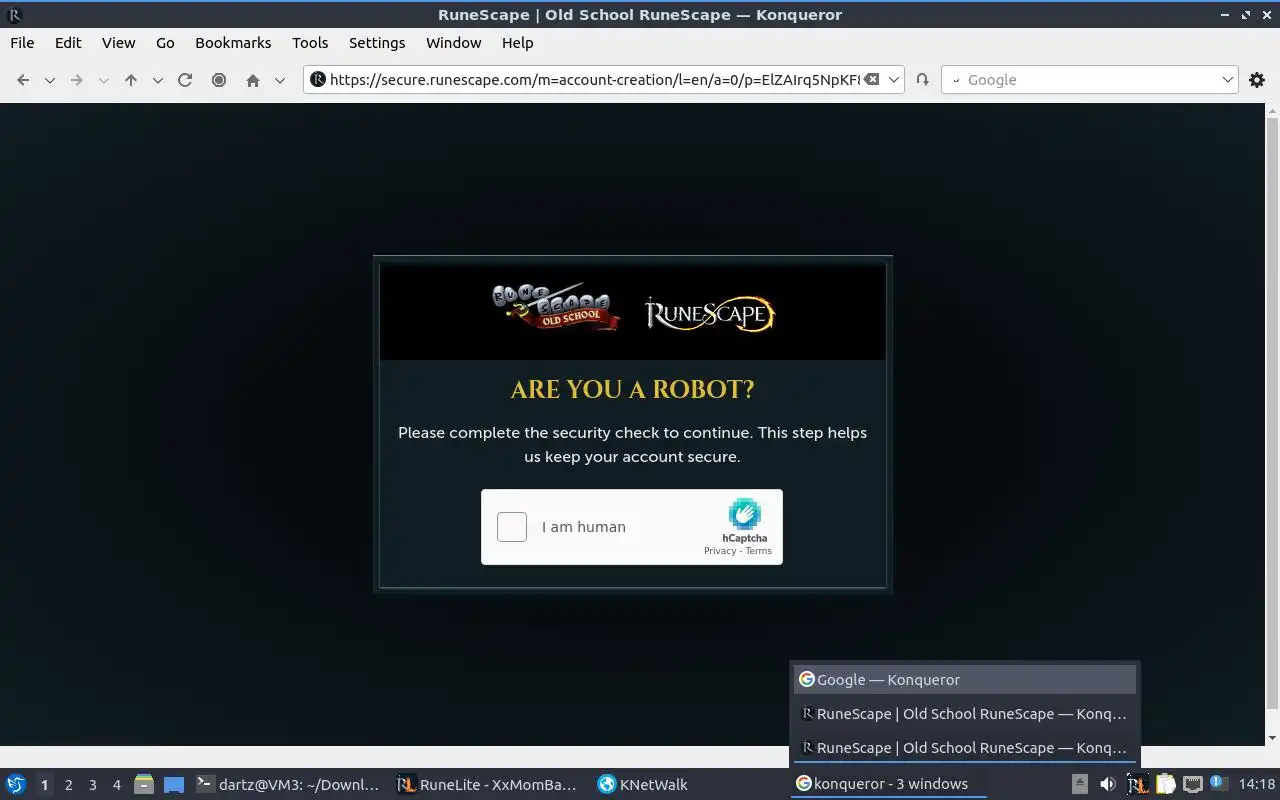Expand the Up arrow history dropdown
Viewport: 1280px width, 800px height.
pos(157,80)
